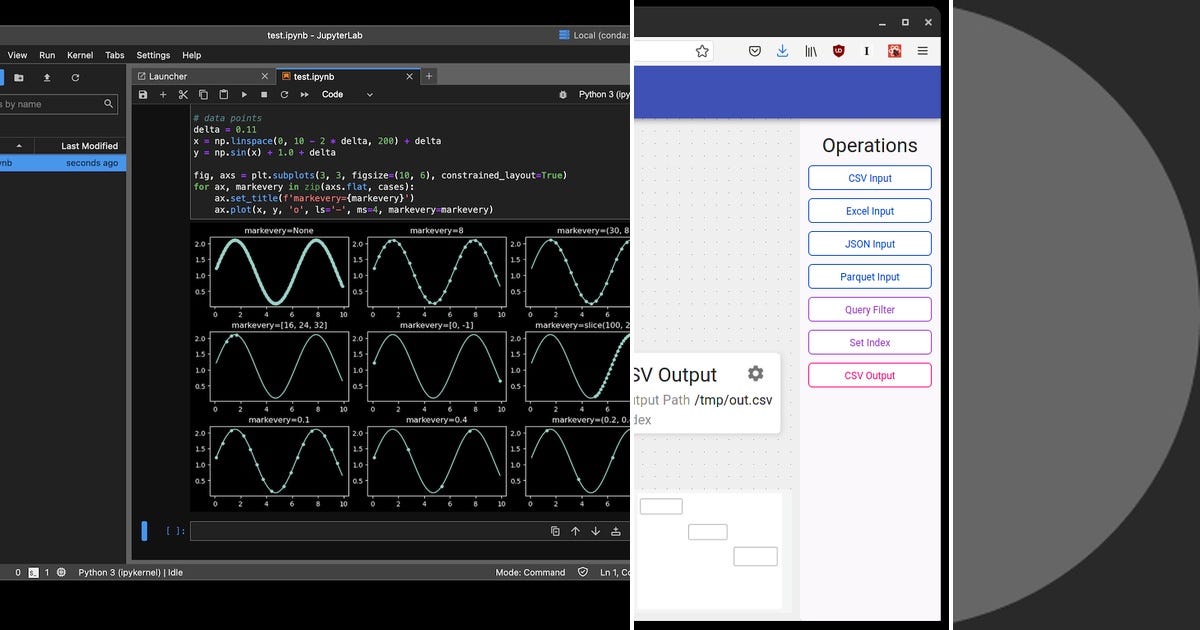Upload files into JupyterLab

coord(46,77)
